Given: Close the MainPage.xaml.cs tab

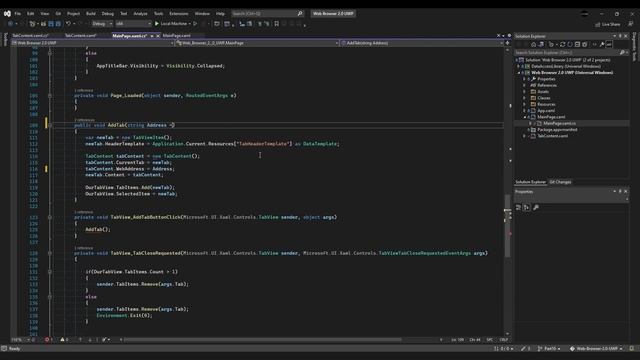Looking at the screenshot, I should coord(158,36).
